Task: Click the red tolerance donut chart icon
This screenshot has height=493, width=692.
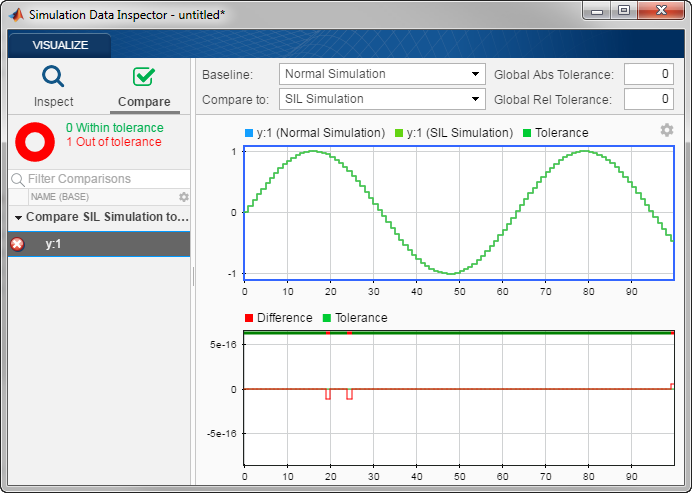Action: point(34,141)
